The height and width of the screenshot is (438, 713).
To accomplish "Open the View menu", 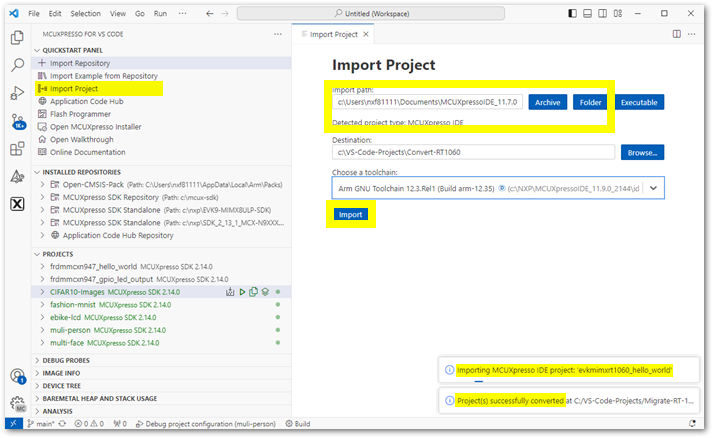I will pos(118,14).
